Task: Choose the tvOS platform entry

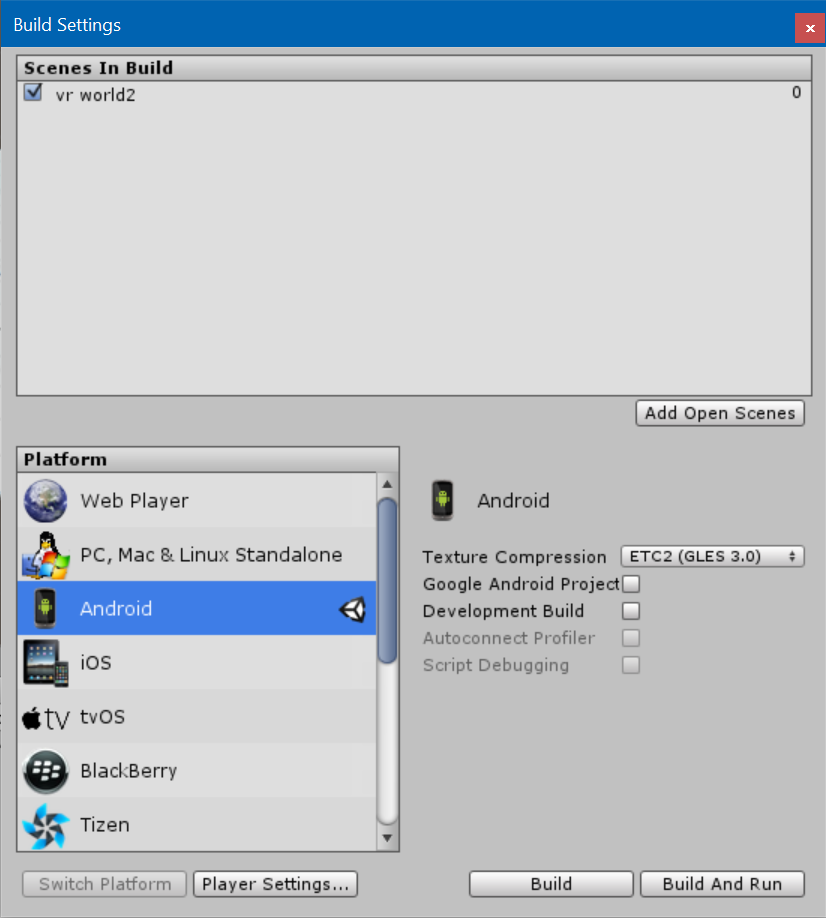Action: 197,717
